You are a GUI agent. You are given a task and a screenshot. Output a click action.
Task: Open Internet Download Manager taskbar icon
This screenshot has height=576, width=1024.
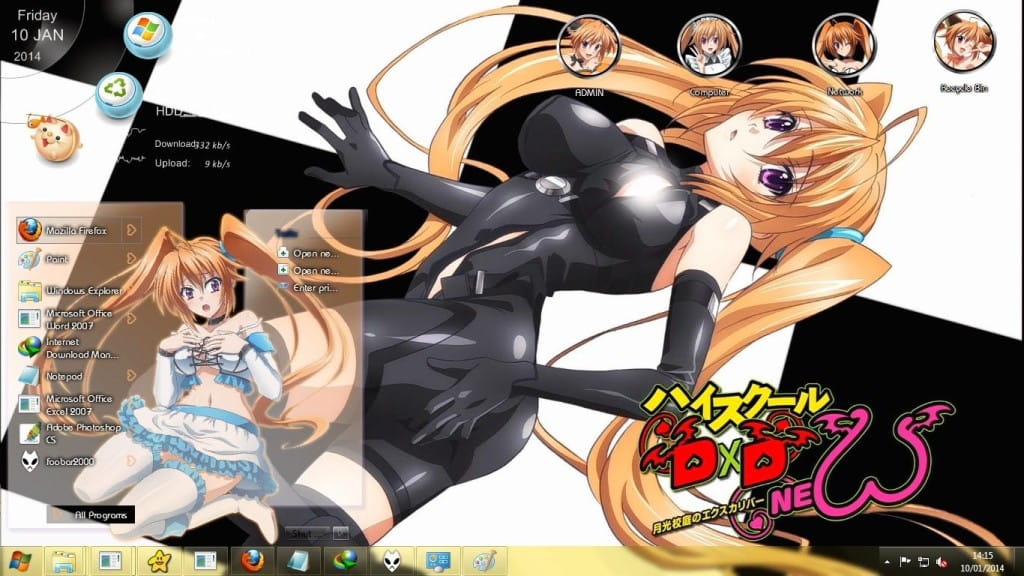pos(345,561)
